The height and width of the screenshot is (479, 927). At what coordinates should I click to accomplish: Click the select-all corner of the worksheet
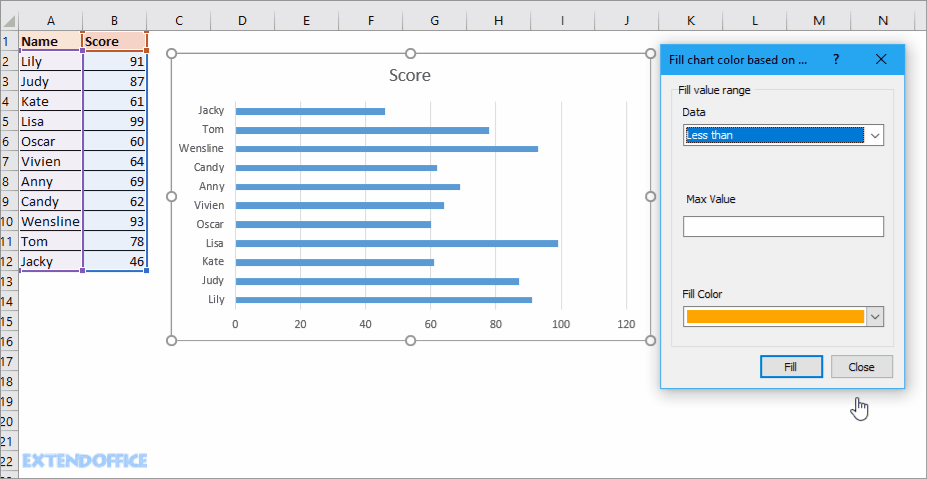click(x=9, y=21)
